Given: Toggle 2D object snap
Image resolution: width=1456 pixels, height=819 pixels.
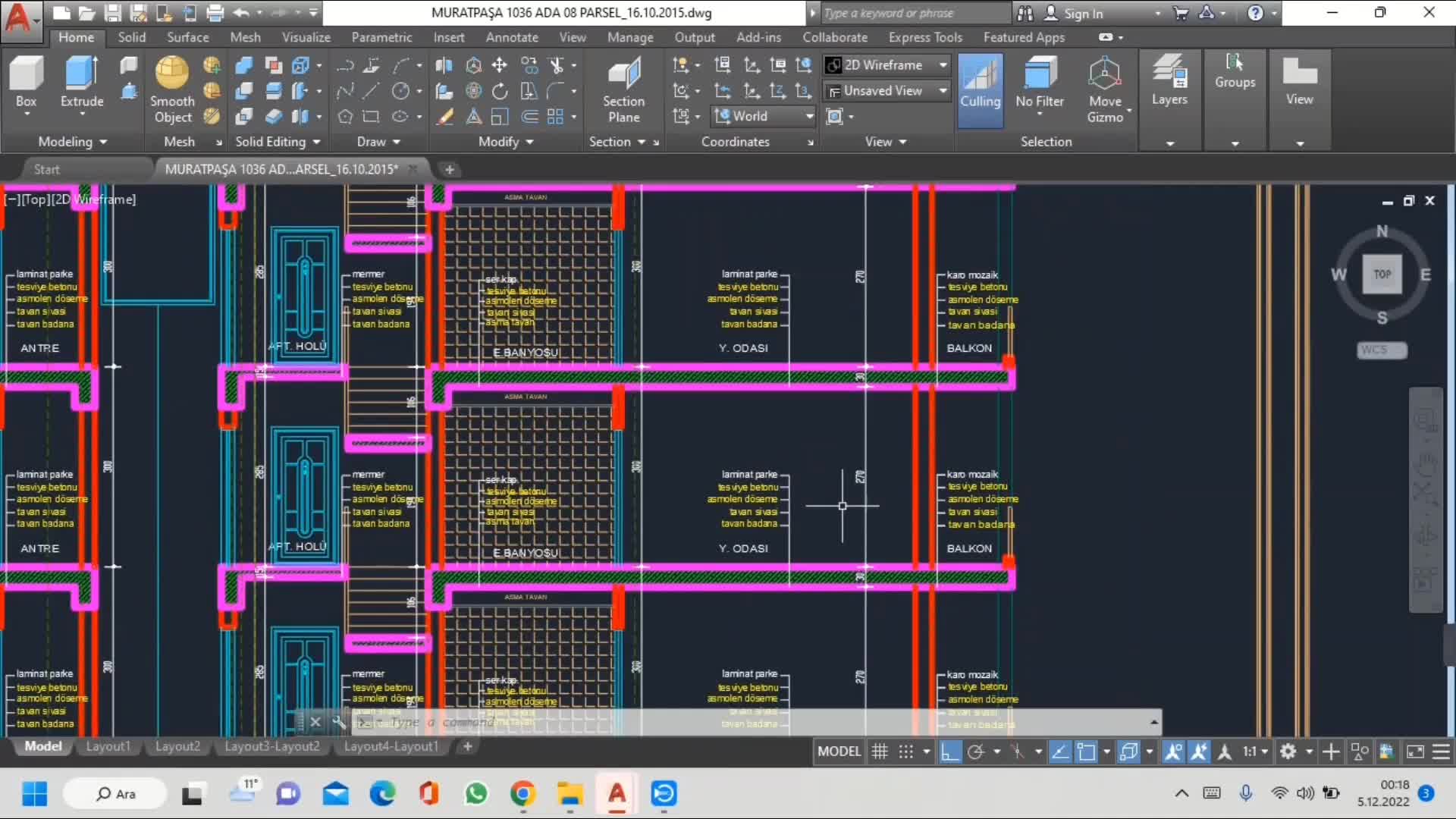Looking at the screenshot, I should (x=1086, y=752).
